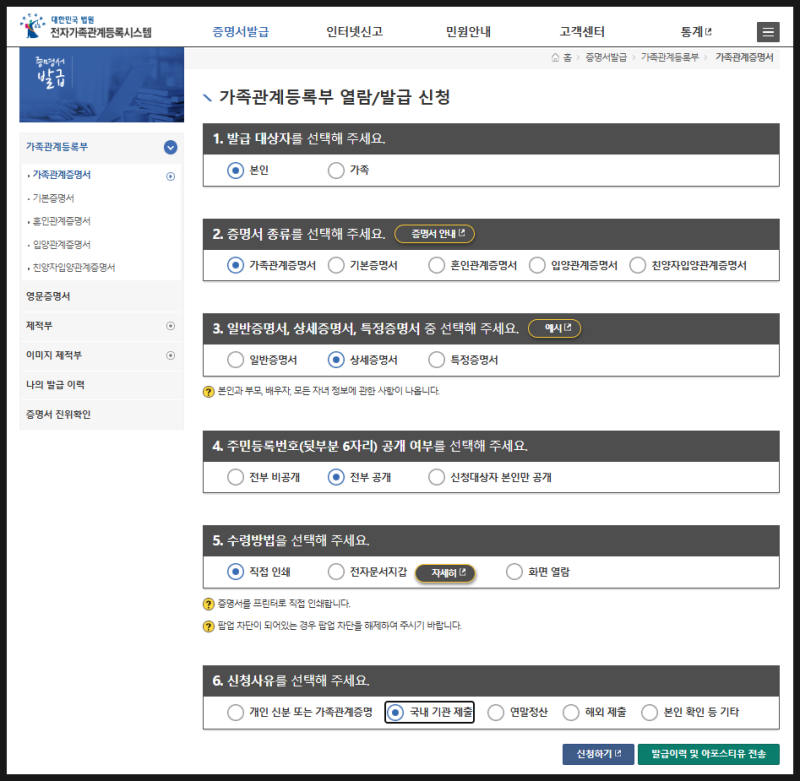Open 기본증명서 in the sidebar
Image resolution: width=800 pixels, height=781 pixels.
point(54,198)
